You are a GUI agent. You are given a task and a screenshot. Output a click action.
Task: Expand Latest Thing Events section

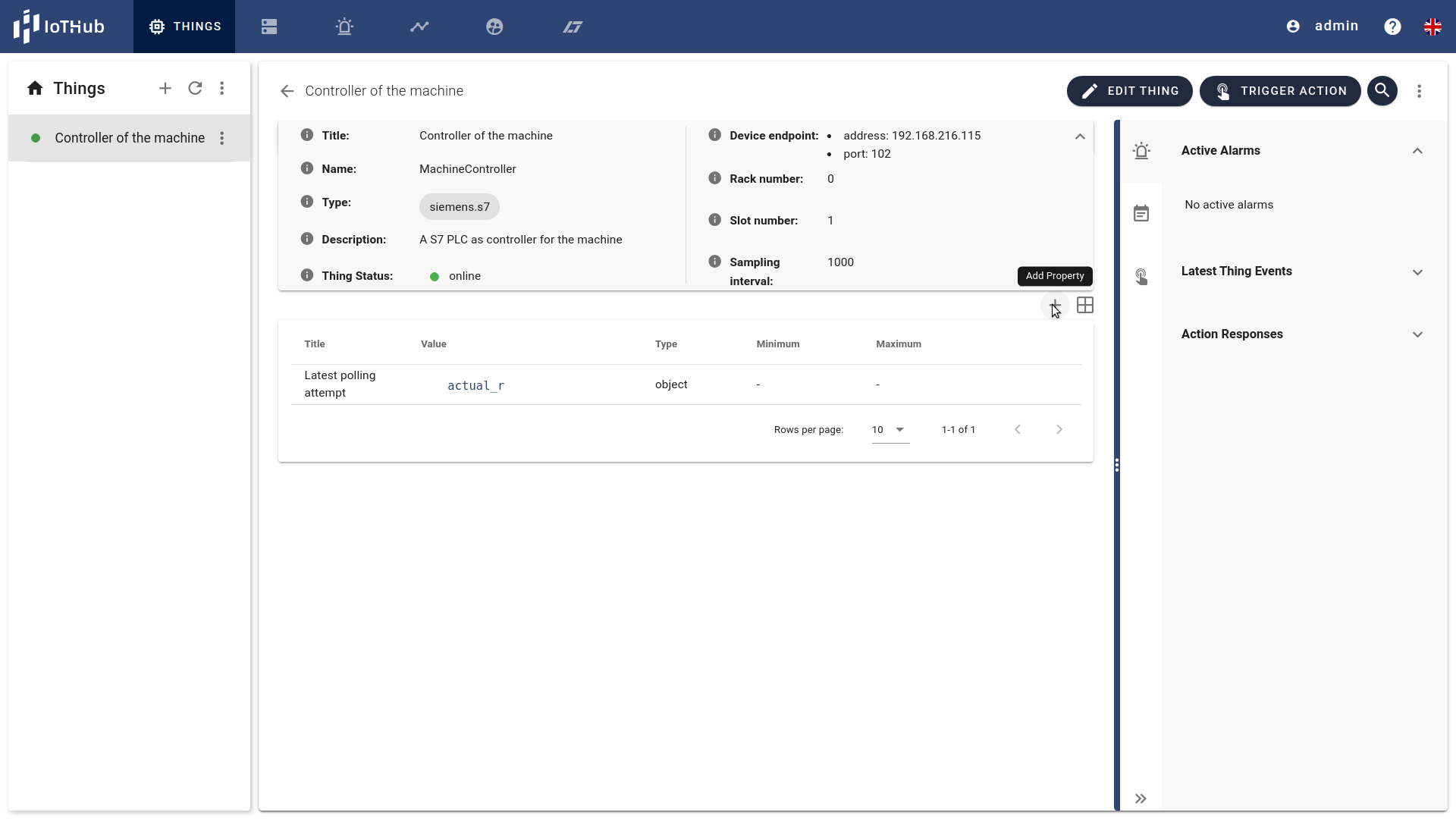click(1417, 272)
